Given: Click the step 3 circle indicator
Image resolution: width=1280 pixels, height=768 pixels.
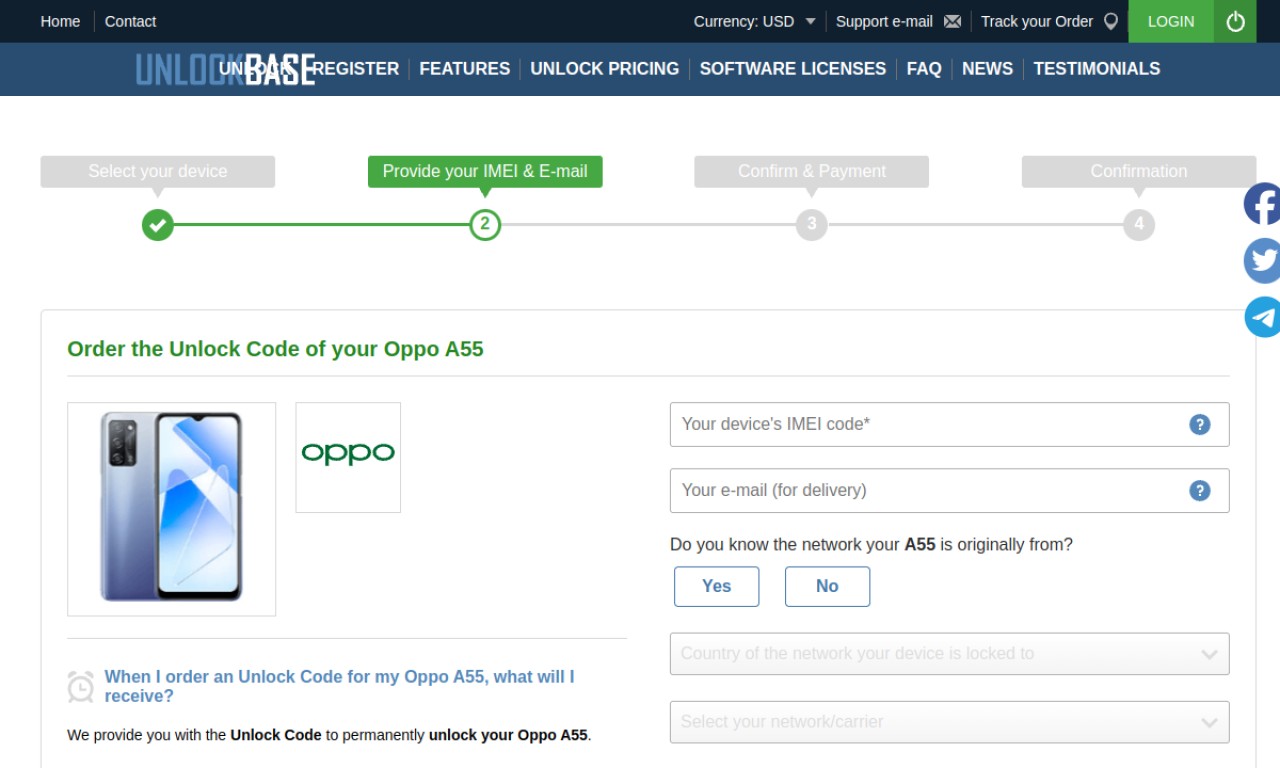Looking at the screenshot, I should coord(812,224).
